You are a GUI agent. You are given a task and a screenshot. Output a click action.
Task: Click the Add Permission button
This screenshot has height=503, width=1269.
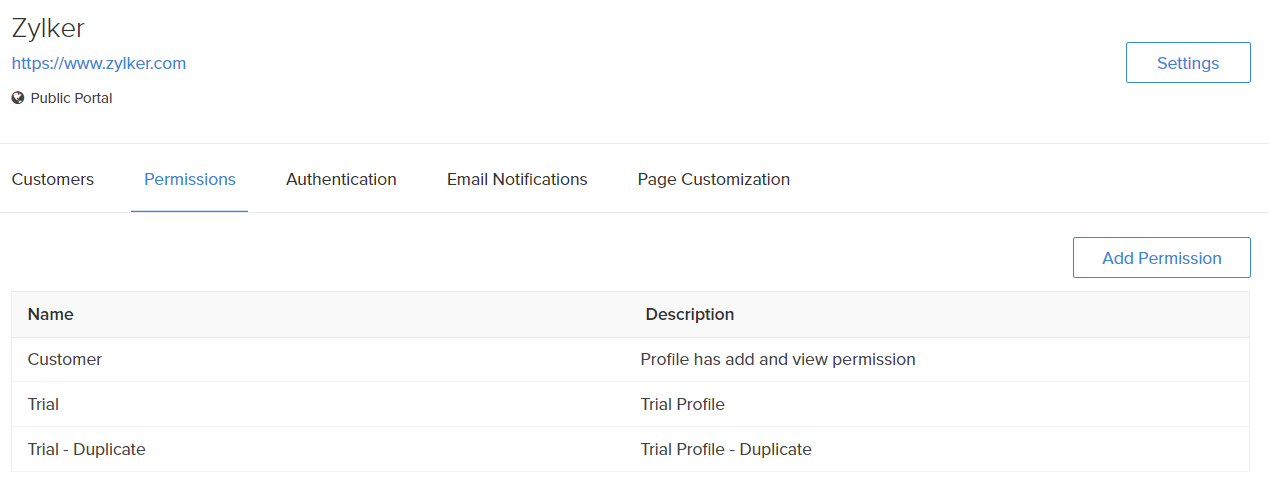(1161, 257)
